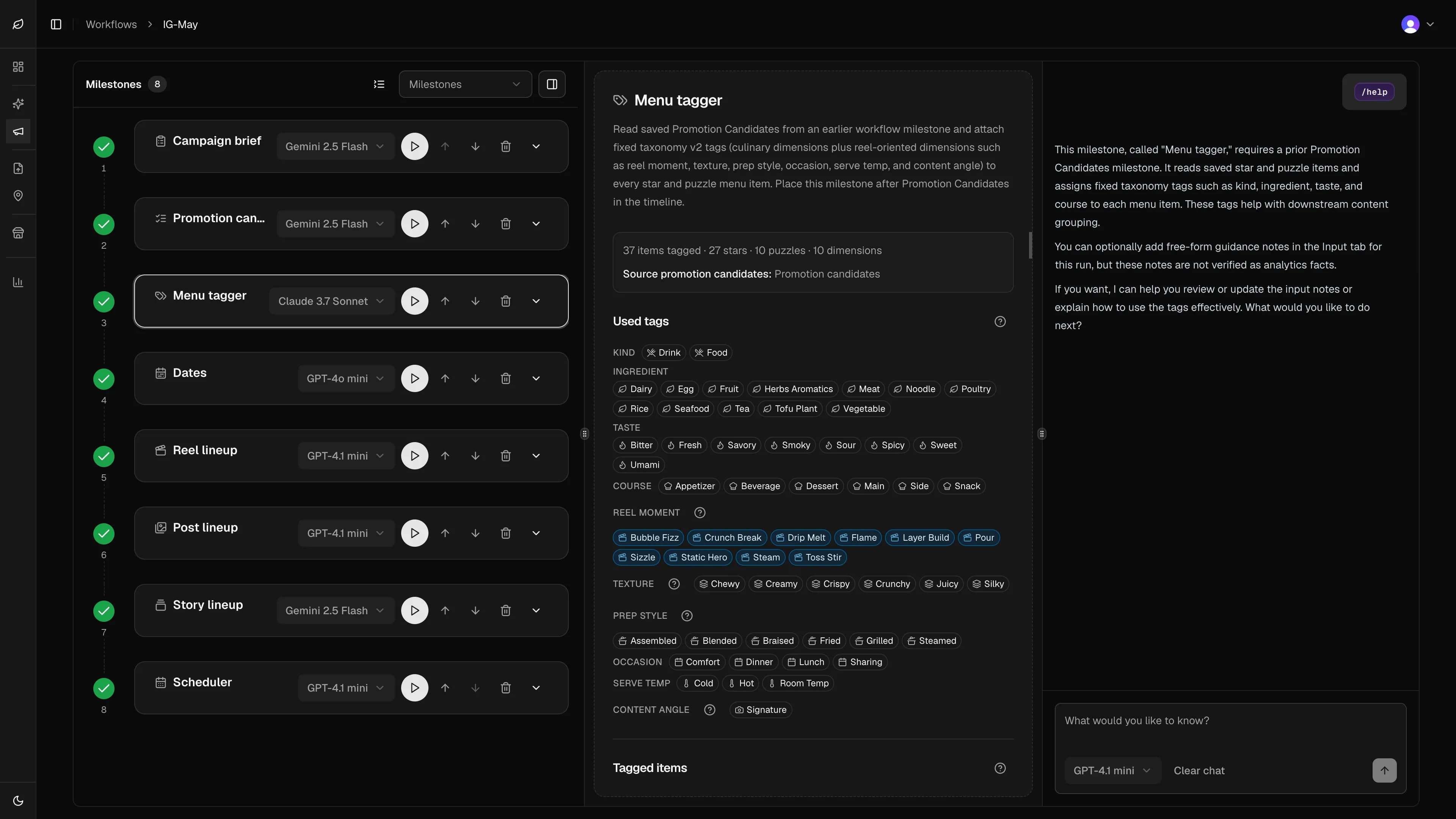Viewport: 1456px width, 819px height.
Task: Send the chat message arrow button
Action: click(x=1384, y=770)
